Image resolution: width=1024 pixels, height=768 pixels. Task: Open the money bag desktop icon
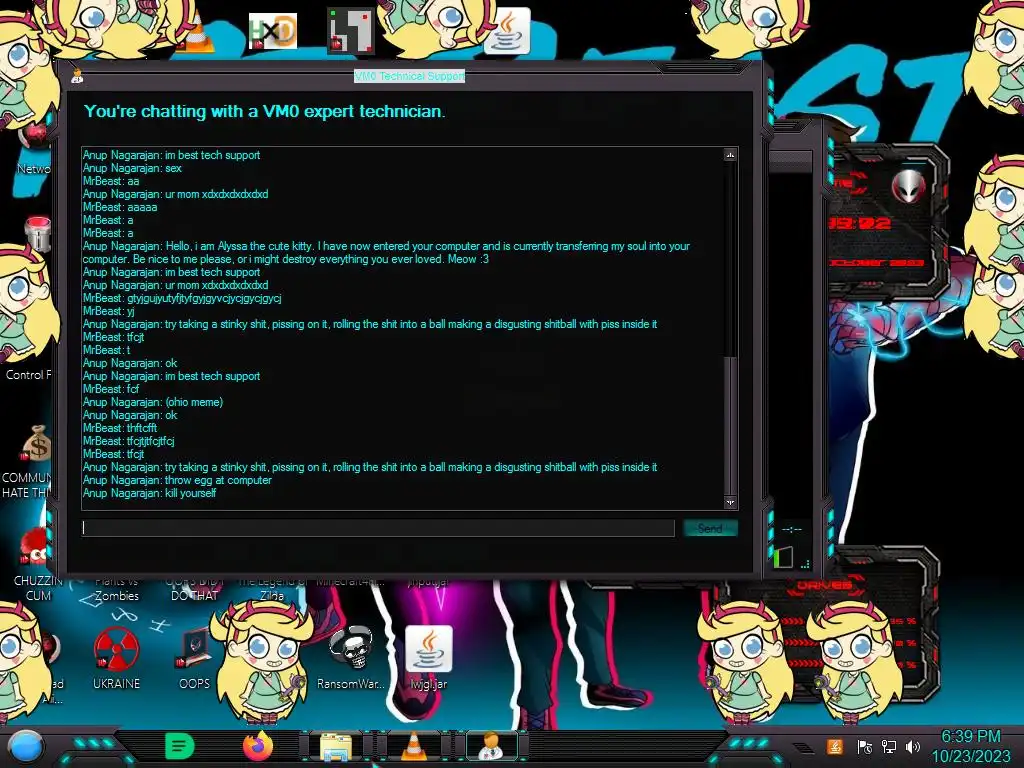37,443
